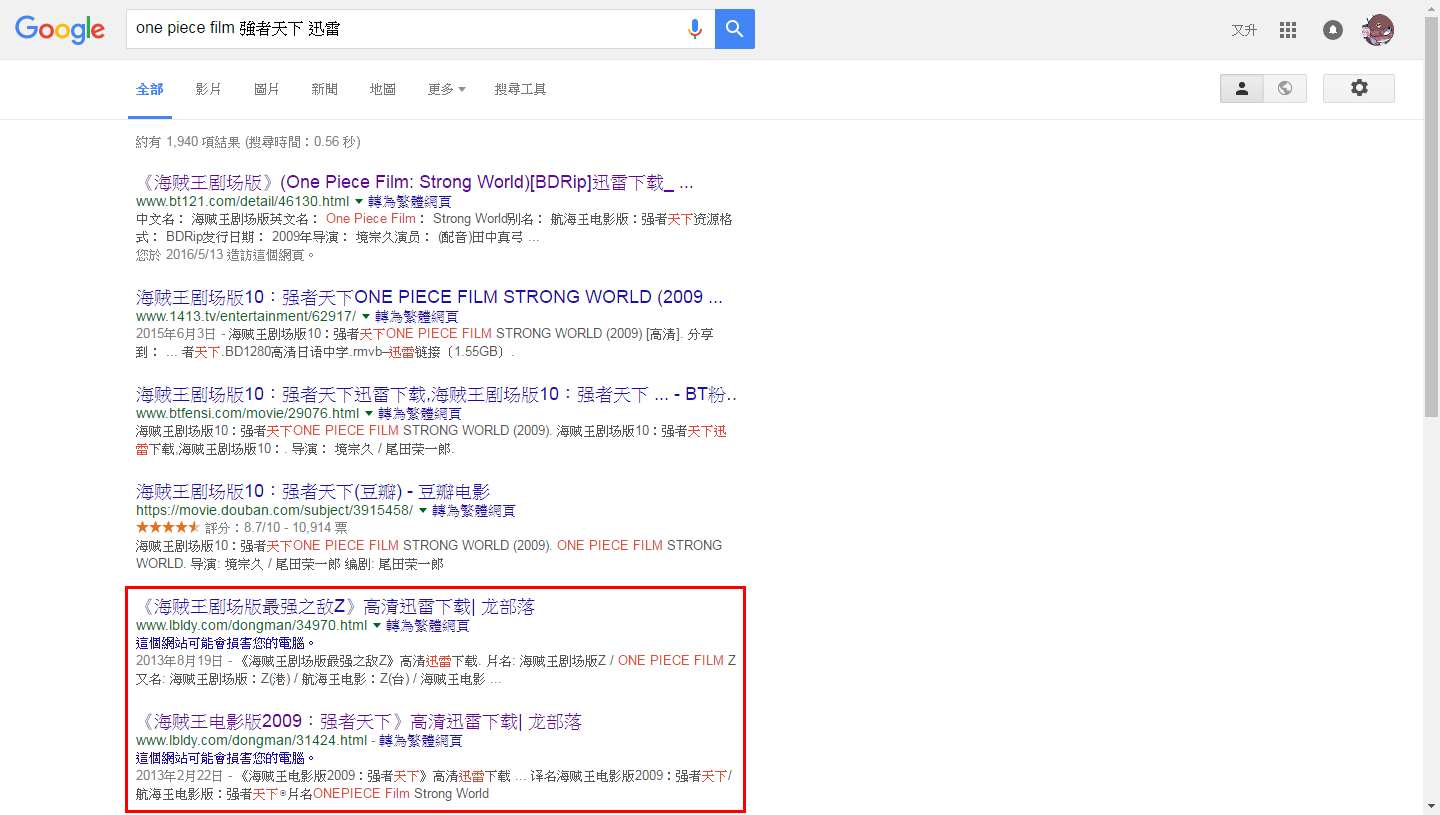Screen dimensions: 1440x815
Task: Switch to global results globe icon
Action: click(1285, 88)
